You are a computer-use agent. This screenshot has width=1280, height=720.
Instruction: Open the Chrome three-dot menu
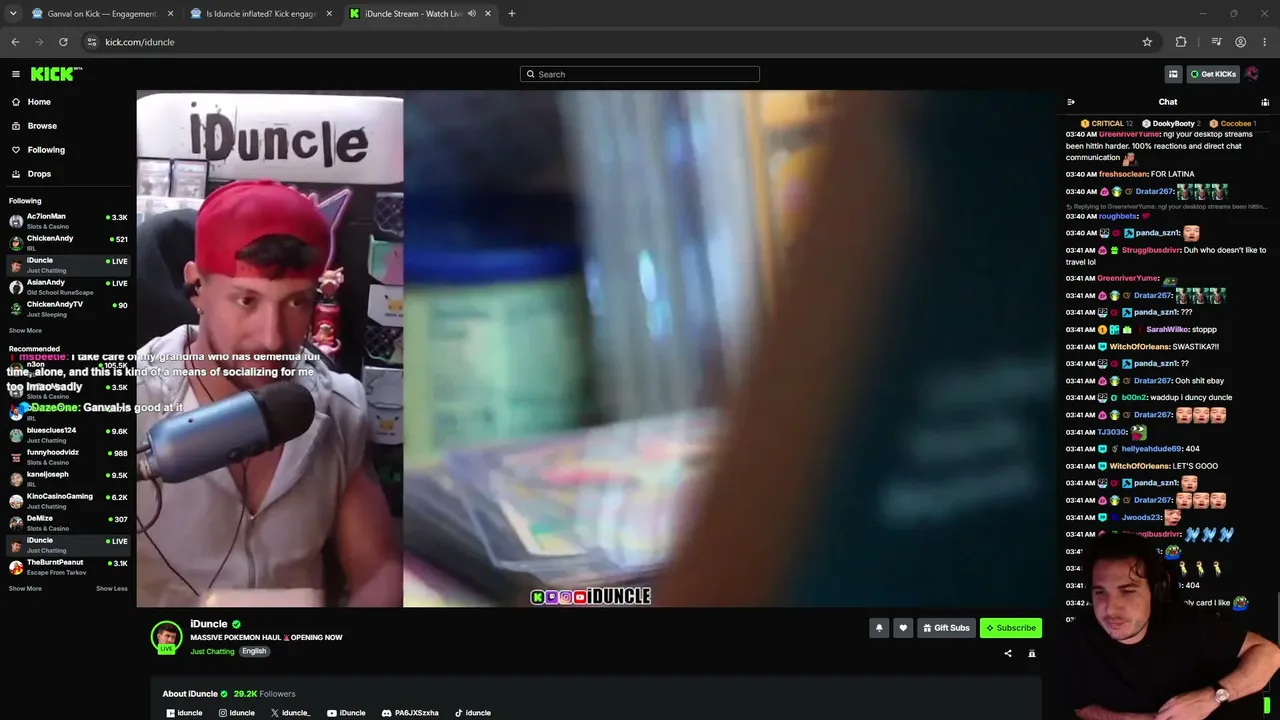pyautogui.click(x=1265, y=42)
